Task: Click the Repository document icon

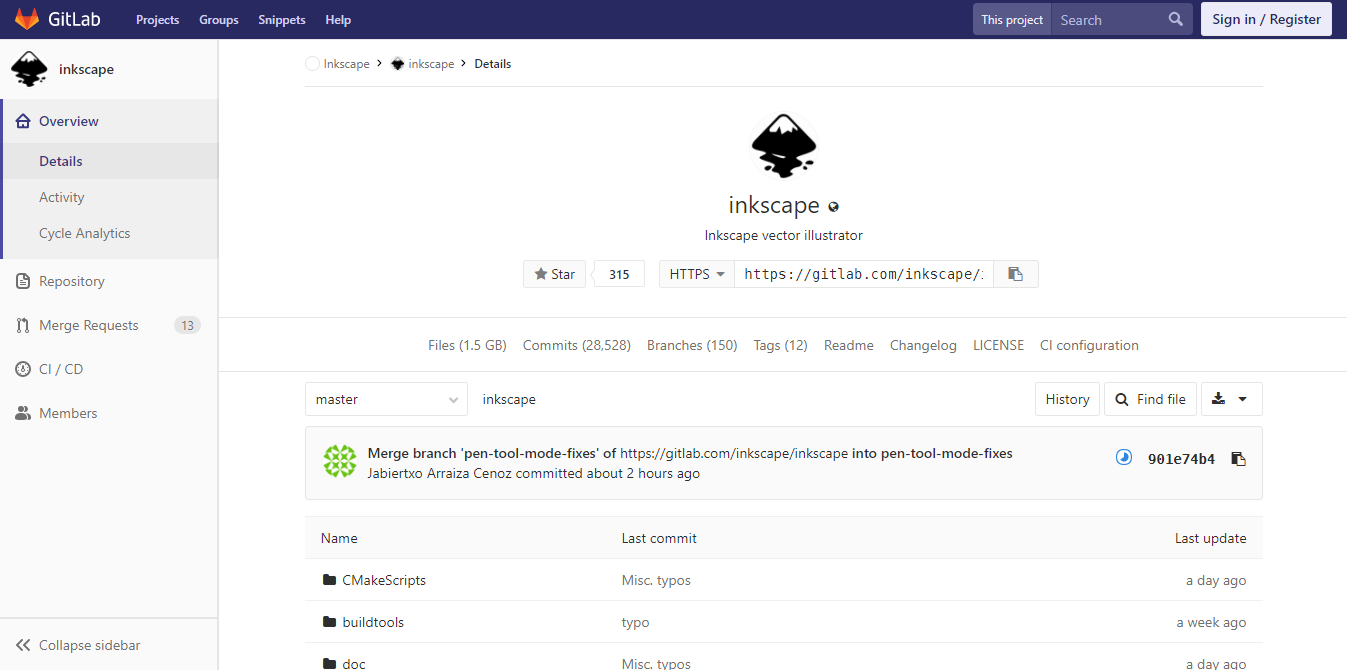Action: pyautogui.click(x=23, y=281)
